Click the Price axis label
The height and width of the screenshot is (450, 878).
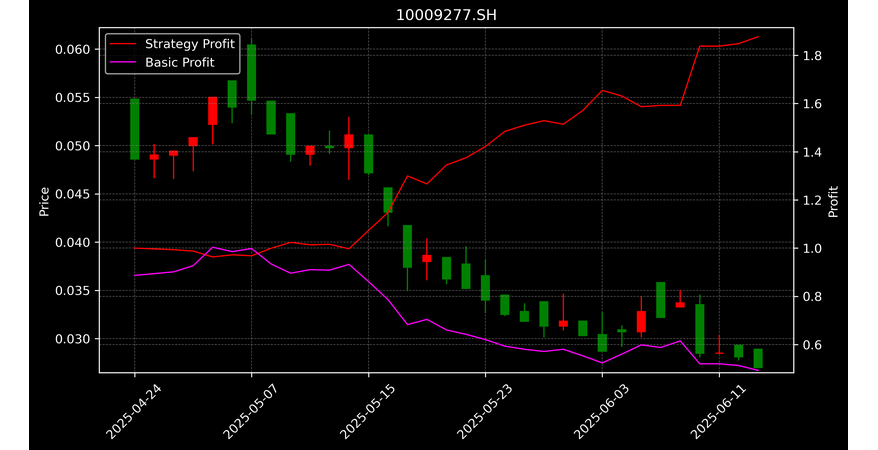[x=44, y=201]
